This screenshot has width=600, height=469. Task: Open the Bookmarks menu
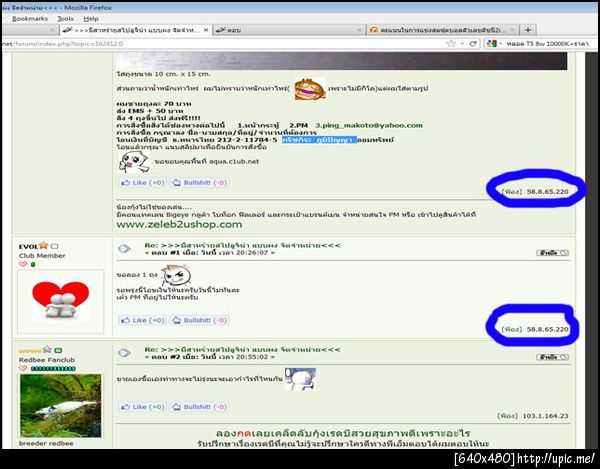[x=30, y=18]
